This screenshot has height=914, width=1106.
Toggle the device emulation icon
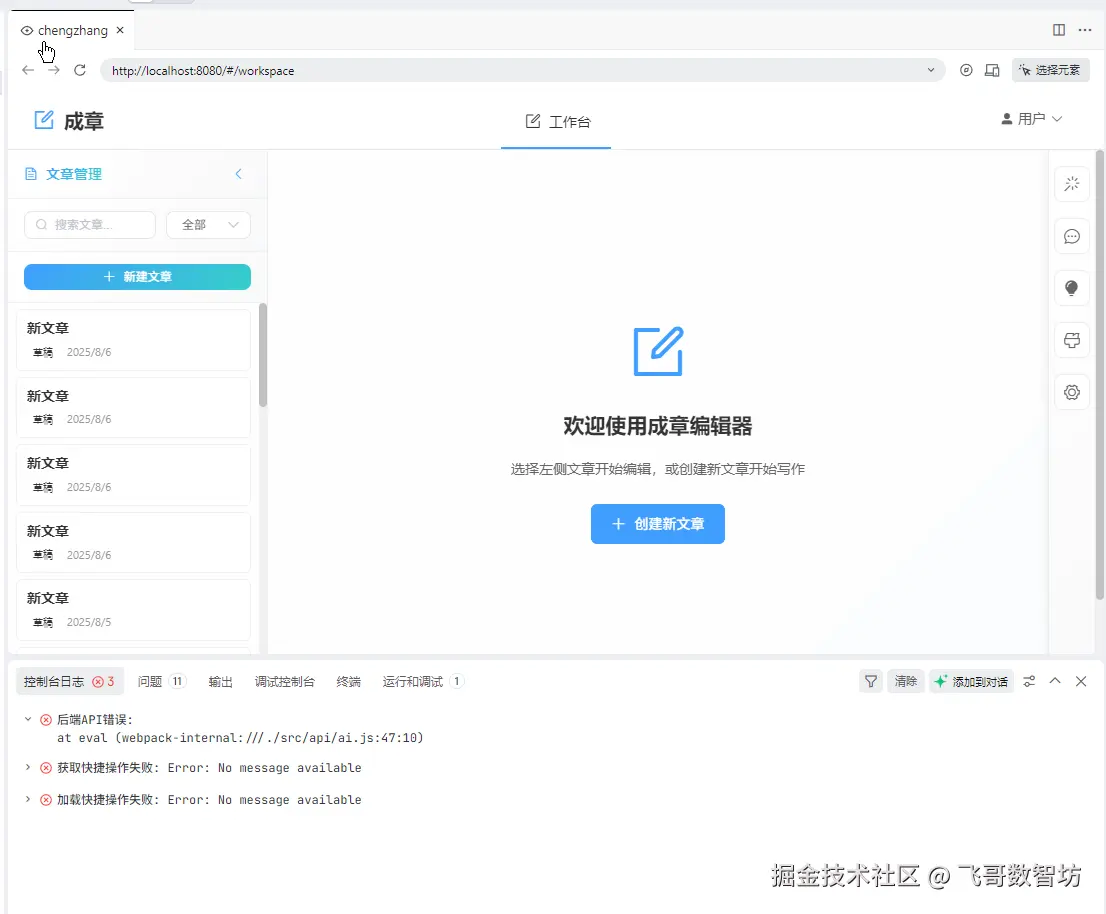[x=992, y=71]
